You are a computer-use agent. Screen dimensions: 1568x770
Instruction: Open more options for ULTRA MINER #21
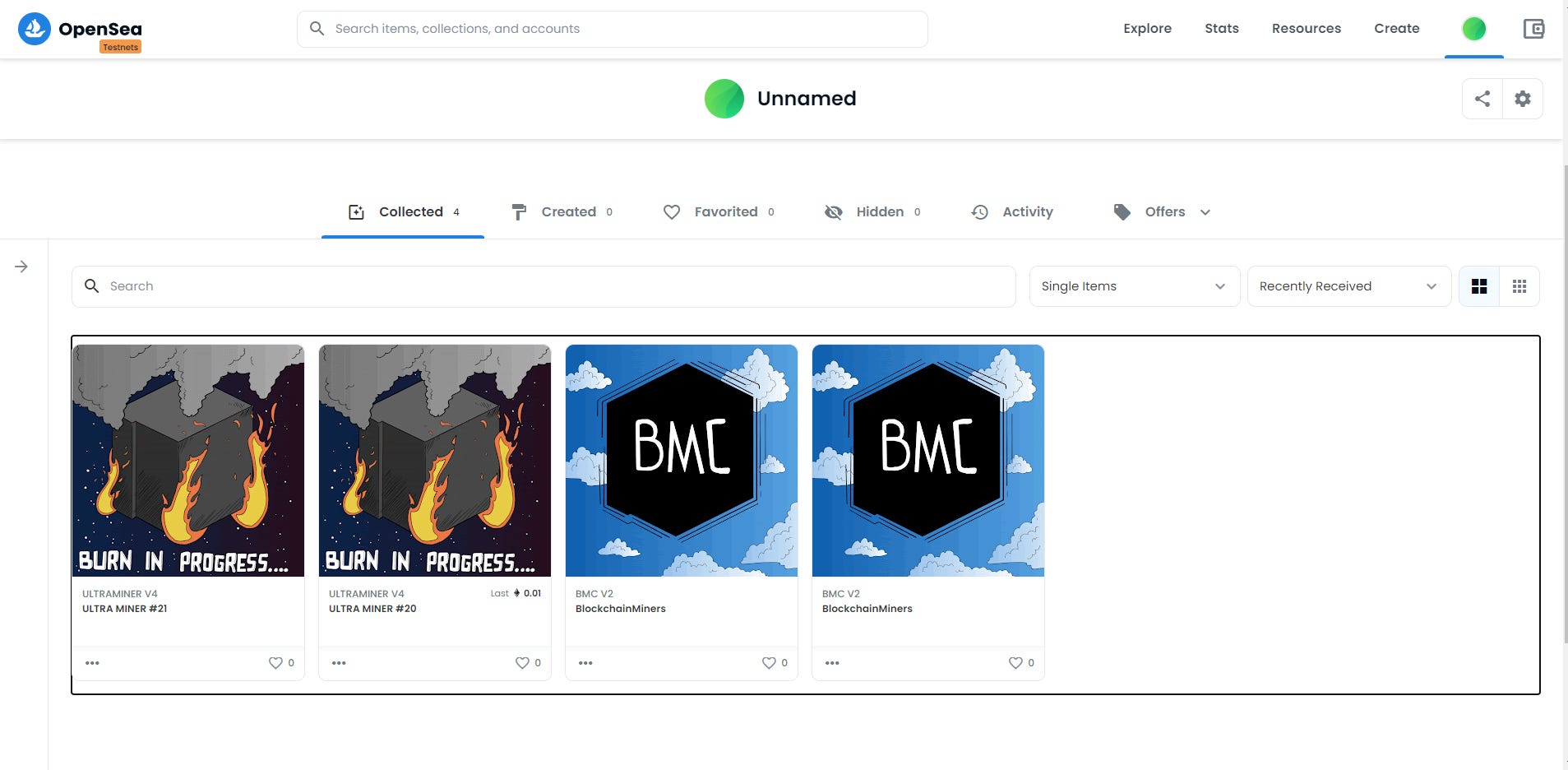92,663
